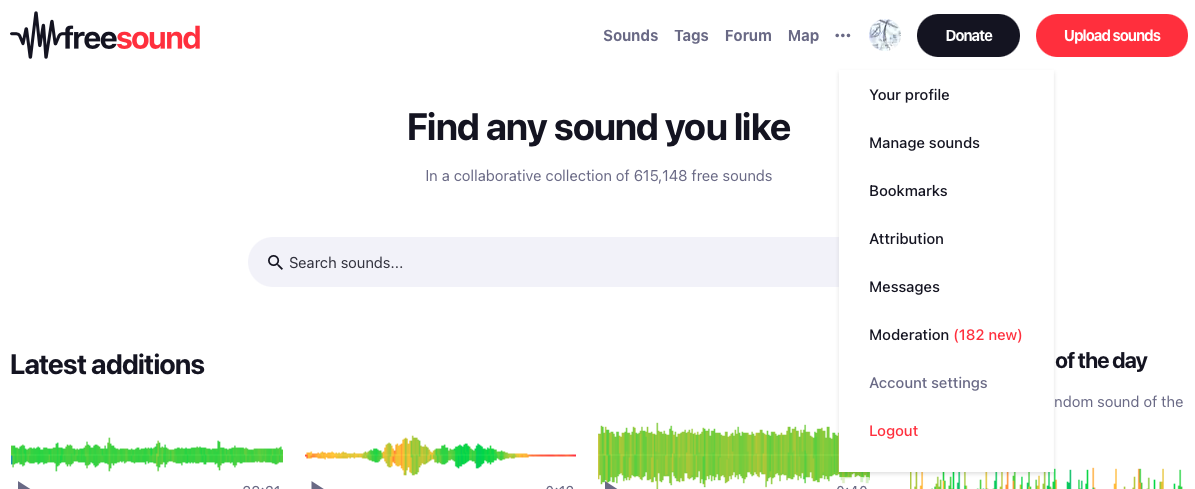Select Your profile from the menu
1195x489 pixels.
pos(909,95)
